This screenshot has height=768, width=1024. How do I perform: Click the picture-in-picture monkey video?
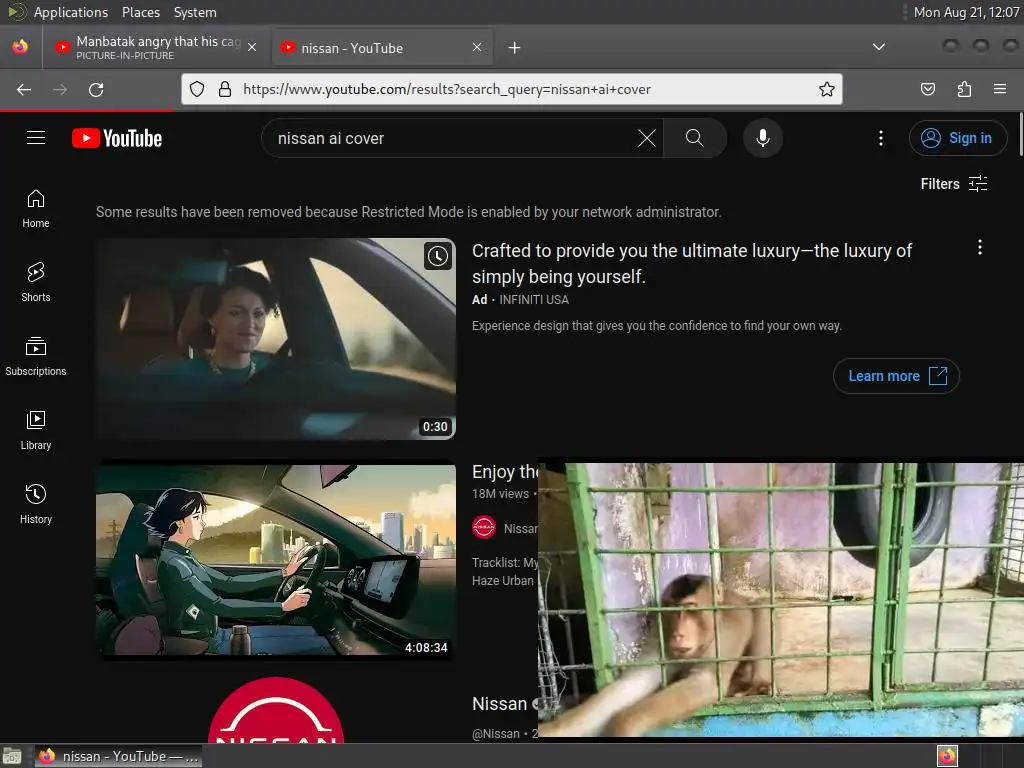click(x=780, y=600)
